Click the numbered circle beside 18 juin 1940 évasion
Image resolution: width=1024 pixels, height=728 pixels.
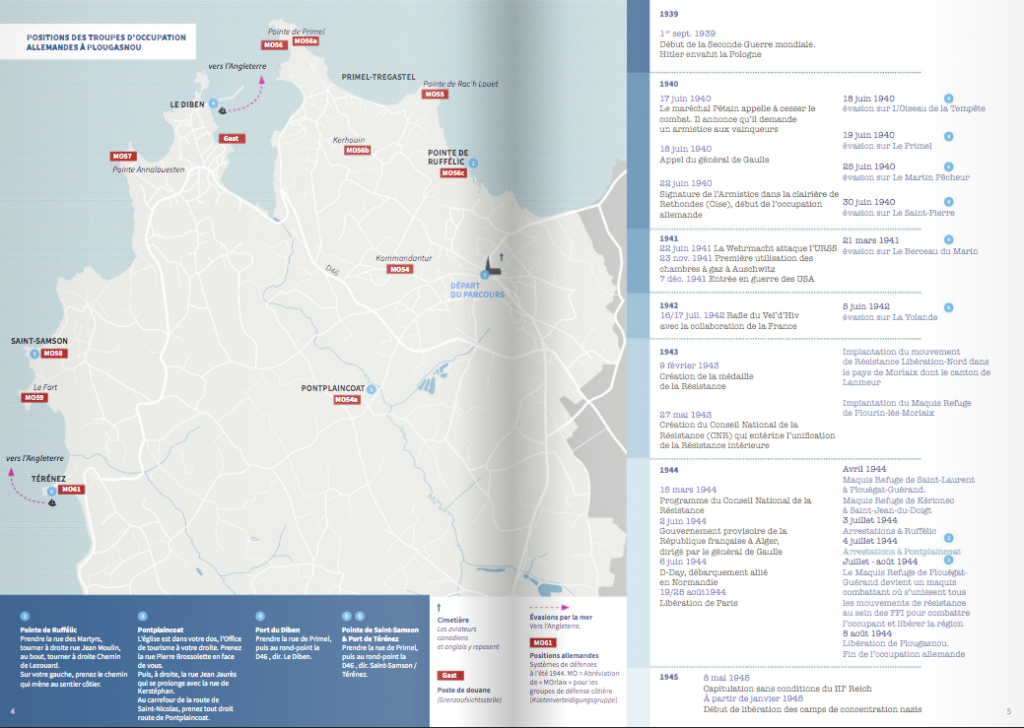948,99
